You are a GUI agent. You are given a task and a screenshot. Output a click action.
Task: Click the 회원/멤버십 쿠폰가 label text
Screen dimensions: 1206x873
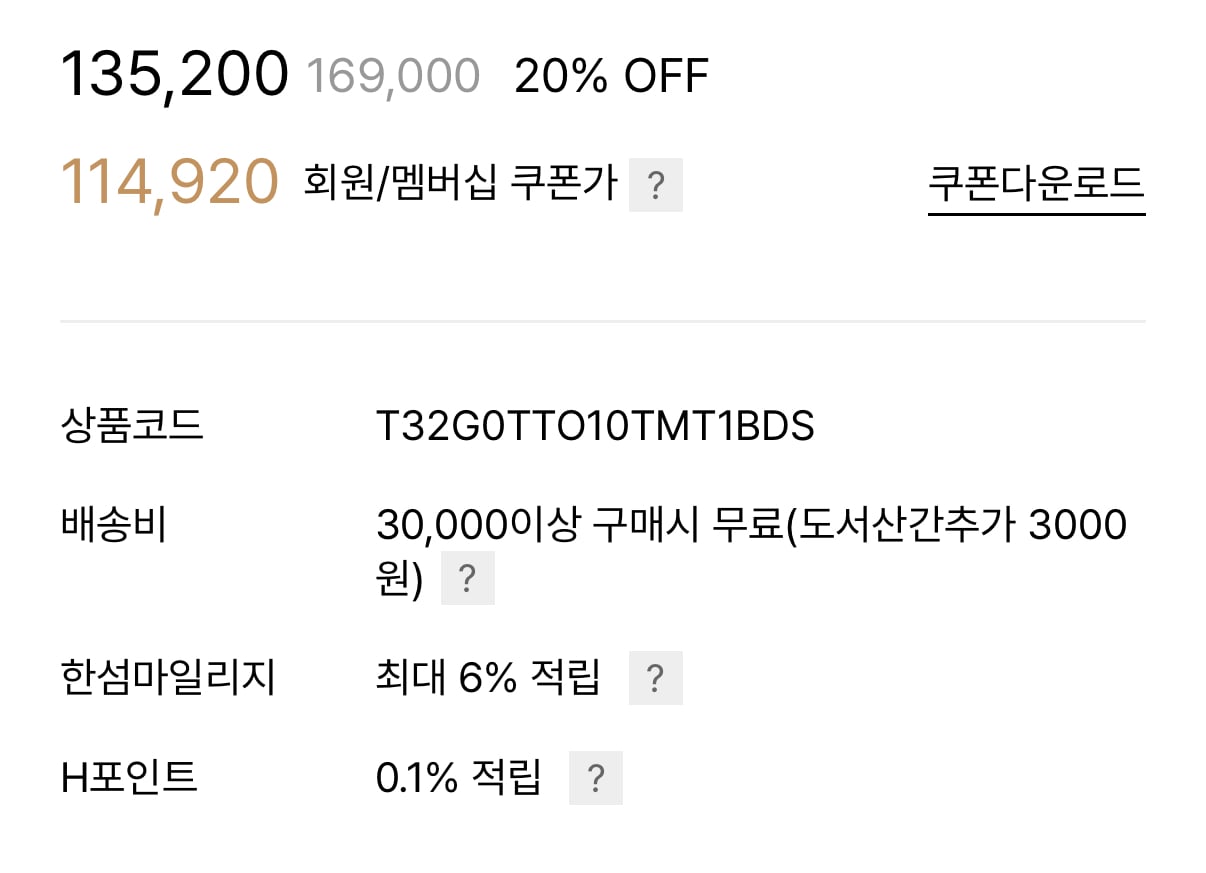[460, 184]
